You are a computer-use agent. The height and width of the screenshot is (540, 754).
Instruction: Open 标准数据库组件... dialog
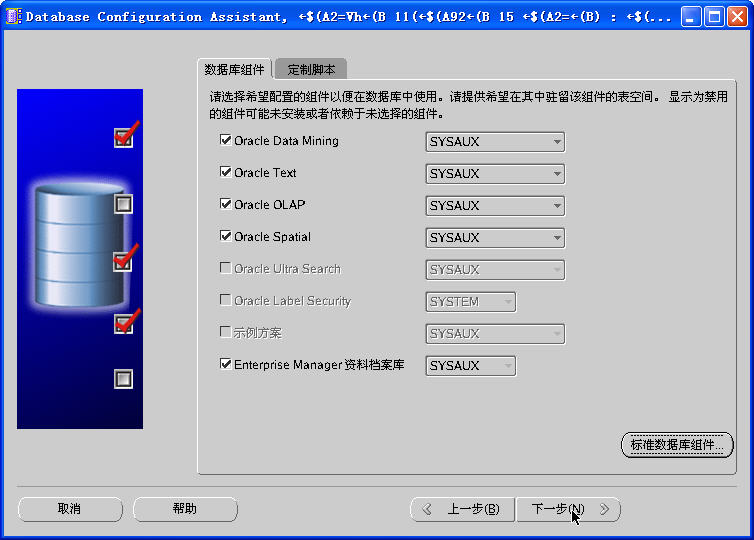(x=677, y=445)
